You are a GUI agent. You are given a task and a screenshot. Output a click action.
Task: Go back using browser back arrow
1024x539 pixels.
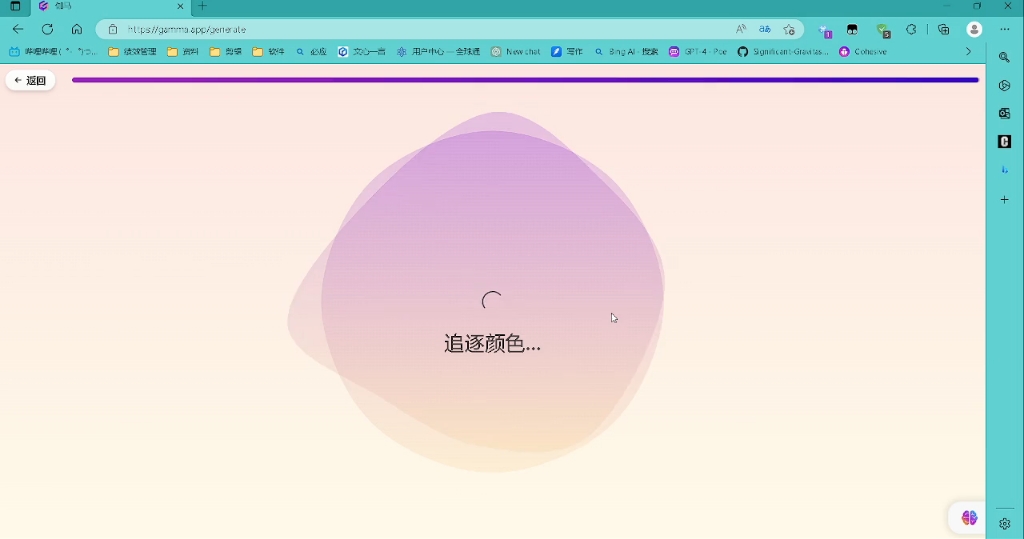click(18, 29)
